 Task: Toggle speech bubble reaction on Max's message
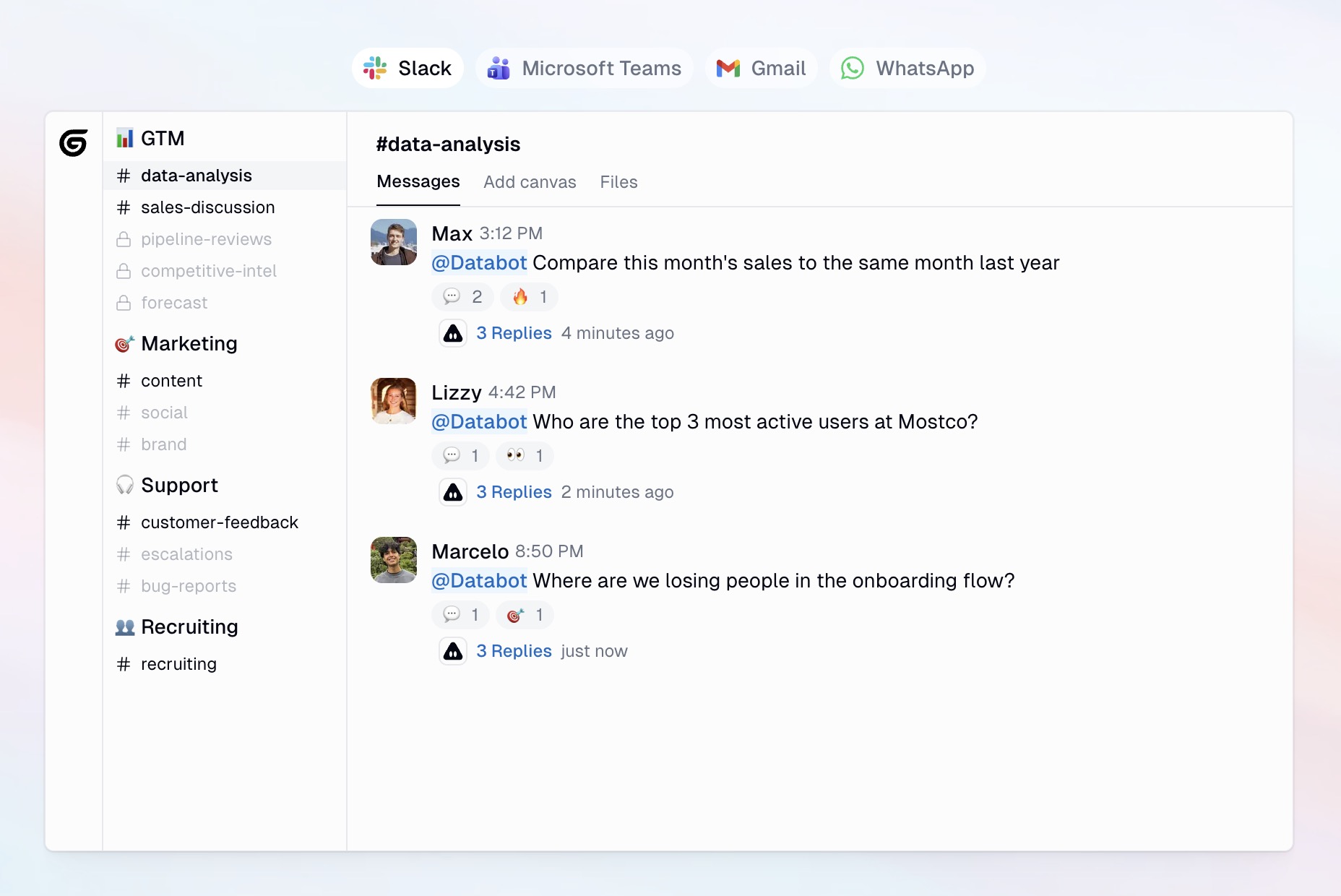coord(462,297)
